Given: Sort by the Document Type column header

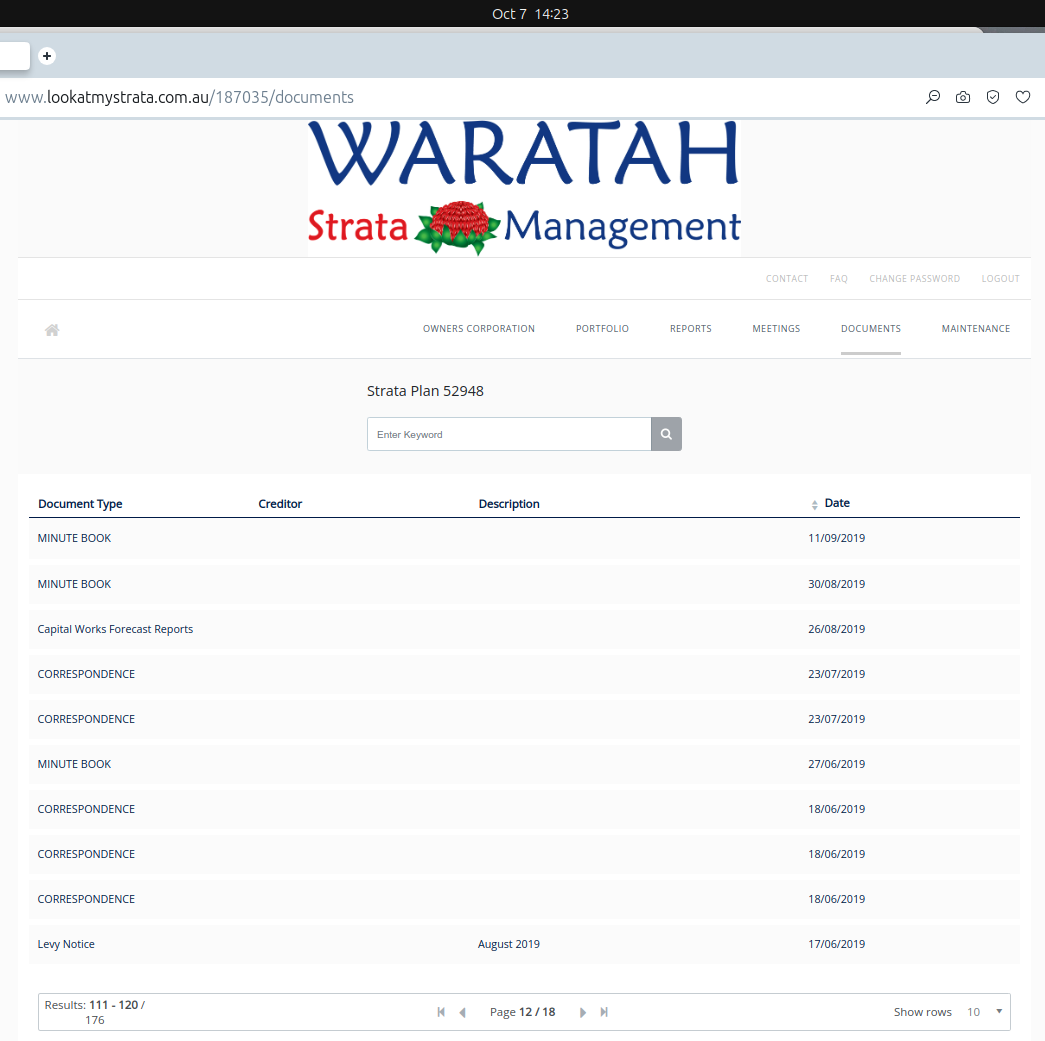Looking at the screenshot, I should pyautogui.click(x=80, y=504).
